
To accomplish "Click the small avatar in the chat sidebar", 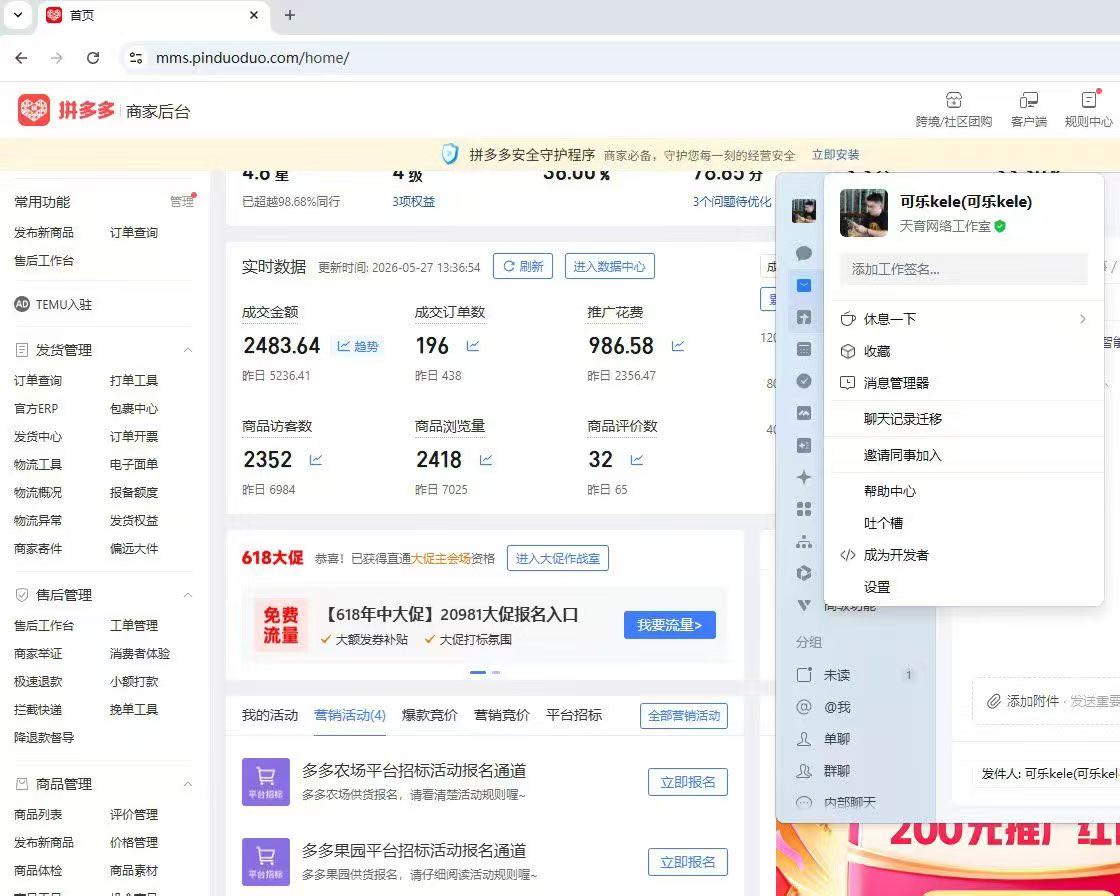I will [x=804, y=211].
